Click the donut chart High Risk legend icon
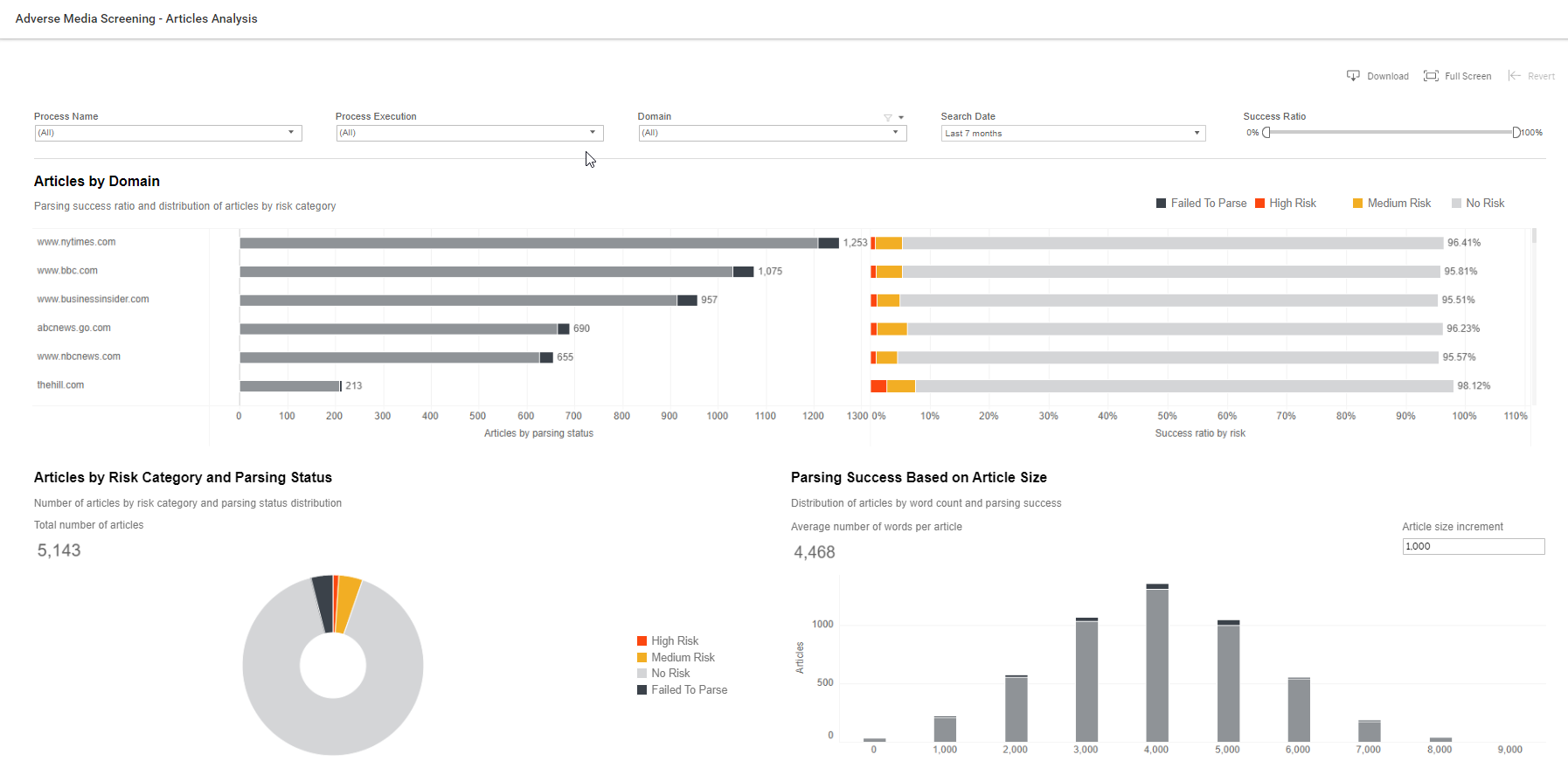Image resolution: width=1568 pixels, height=768 pixels. (642, 641)
